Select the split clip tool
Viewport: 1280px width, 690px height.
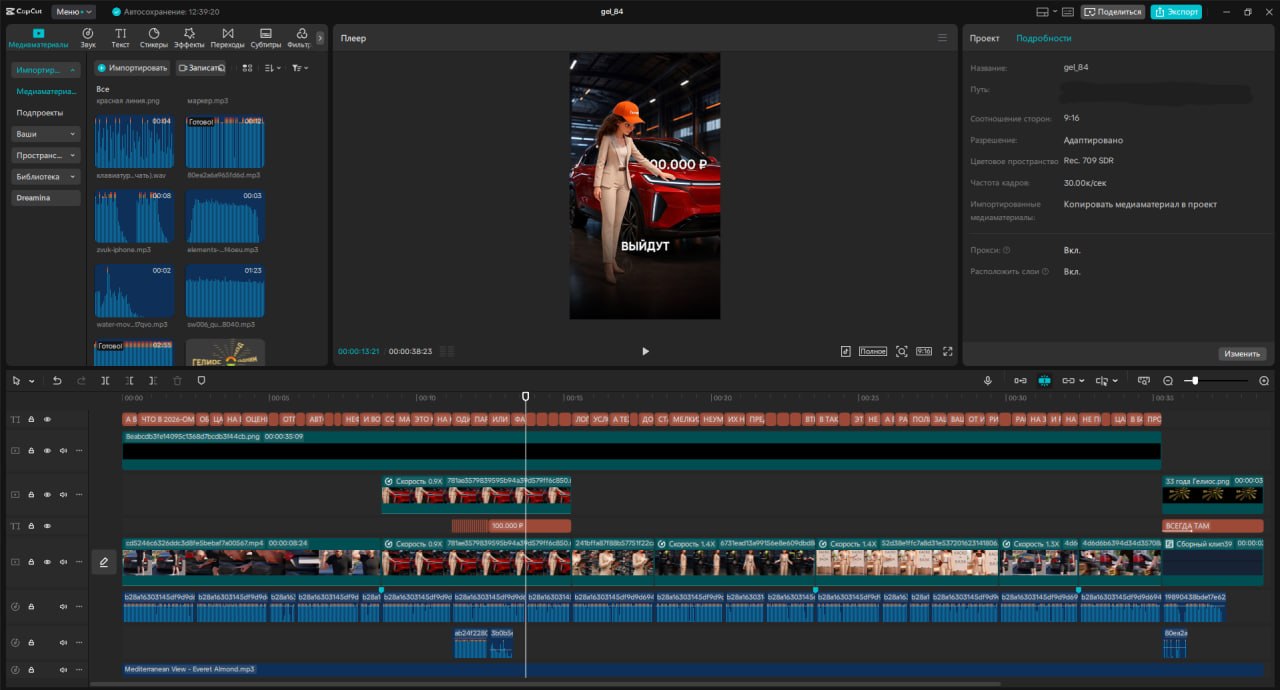tap(105, 381)
